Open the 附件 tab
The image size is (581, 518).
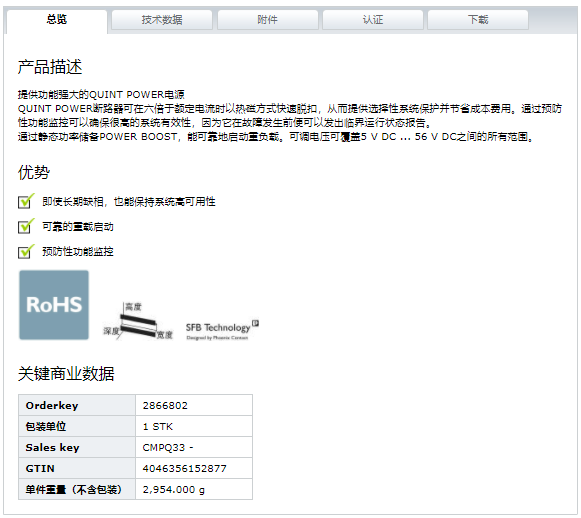pos(268,20)
